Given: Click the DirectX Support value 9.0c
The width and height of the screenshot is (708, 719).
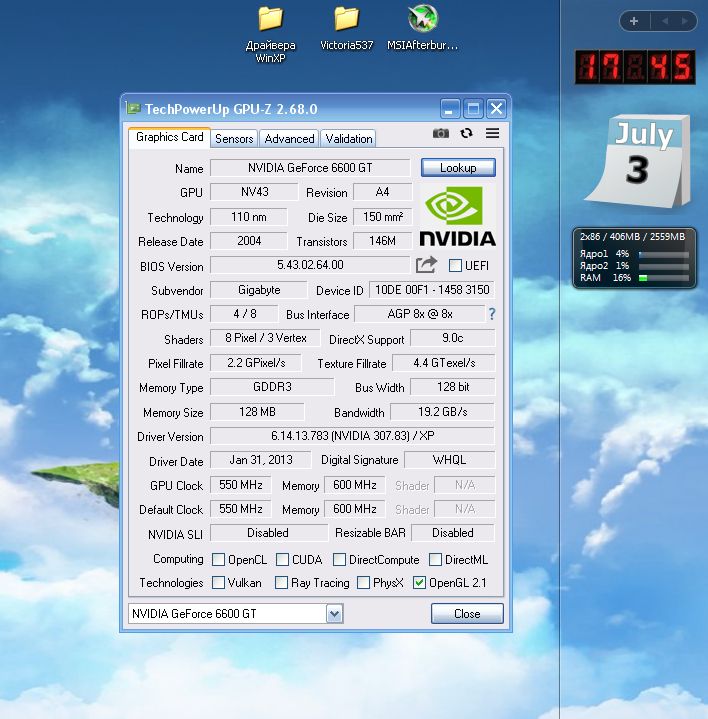Looking at the screenshot, I should [x=453, y=338].
